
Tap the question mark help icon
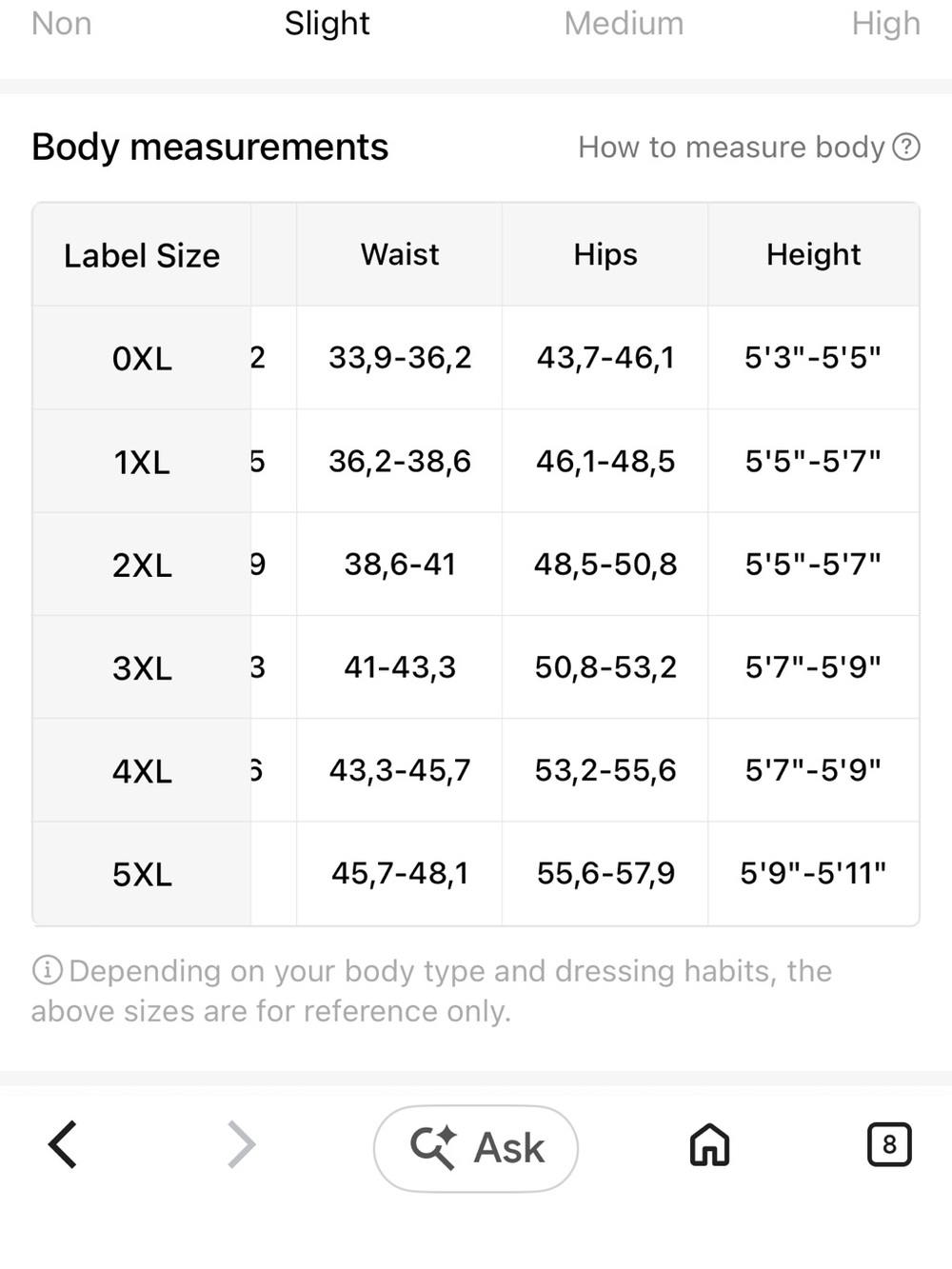[906, 148]
